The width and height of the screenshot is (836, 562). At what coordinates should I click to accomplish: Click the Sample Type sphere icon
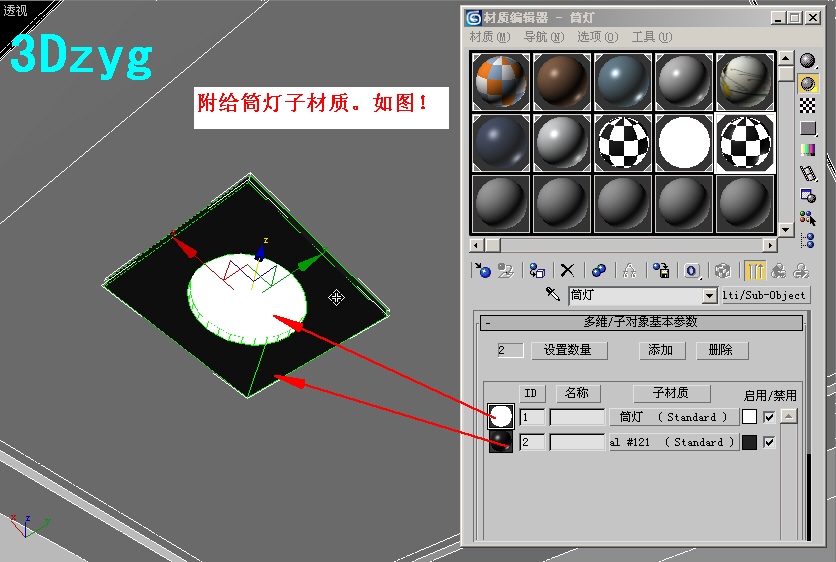[808, 61]
